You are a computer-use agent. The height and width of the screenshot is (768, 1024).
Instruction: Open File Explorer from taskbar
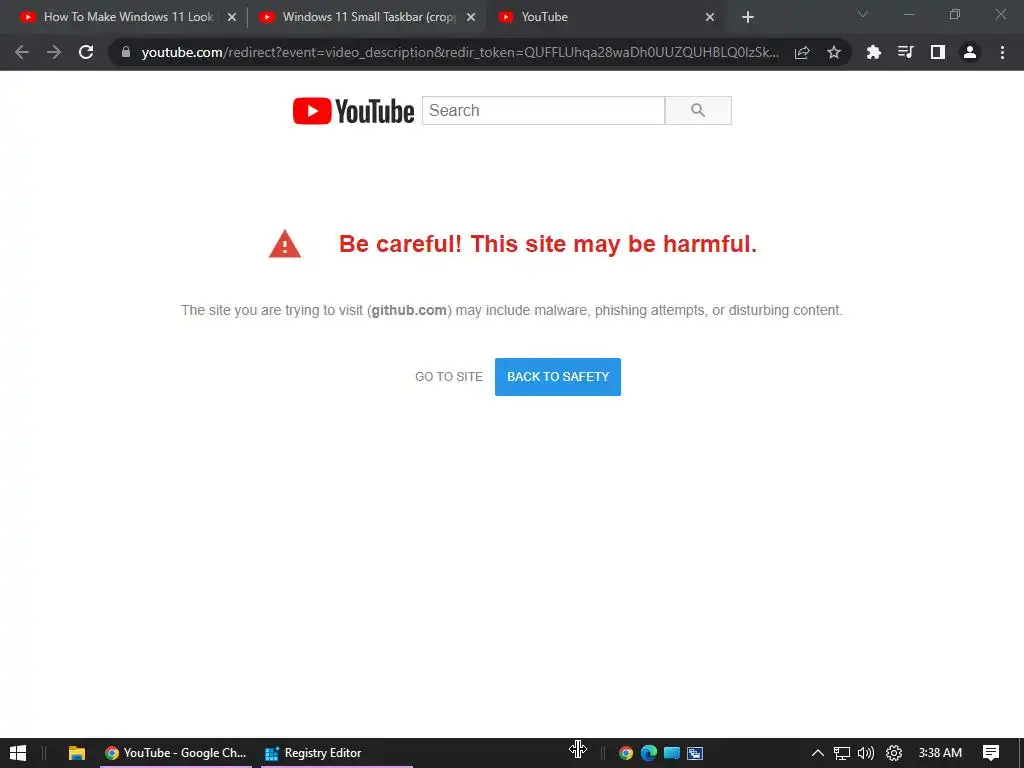coord(76,753)
